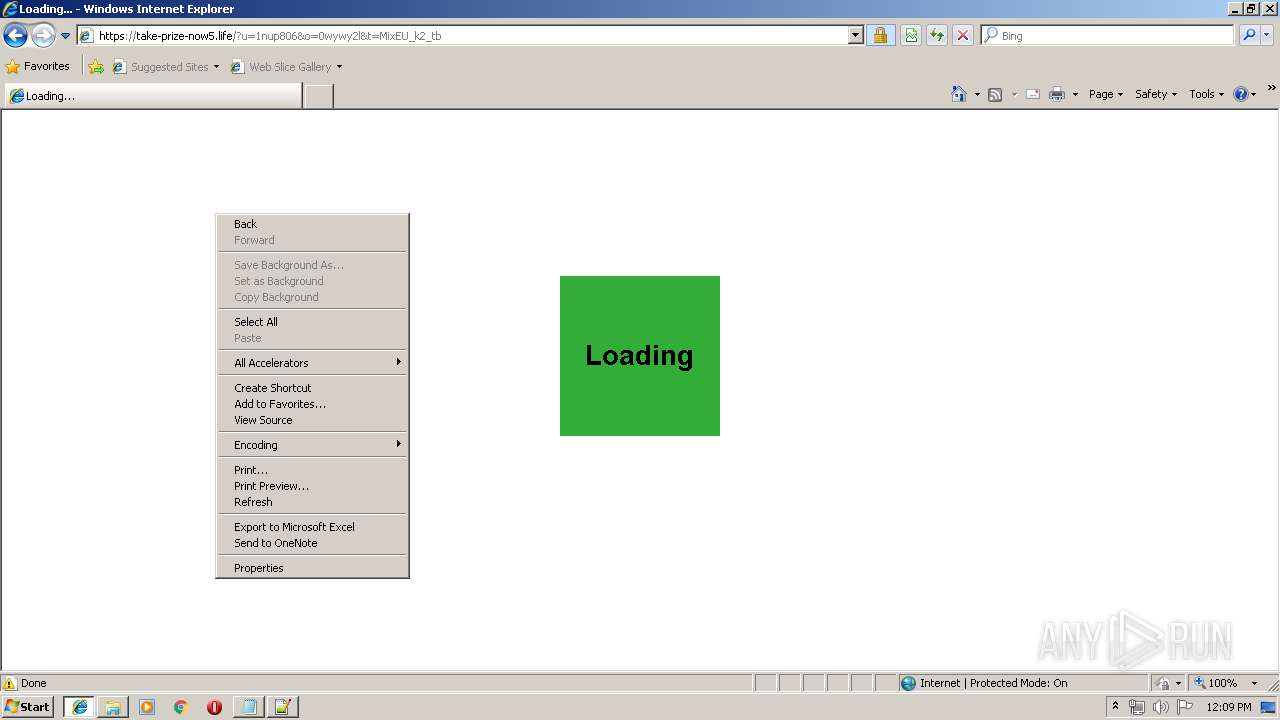Open All Accelerators submenu
This screenshot has height=720, width=1280.
pos(312,363)
